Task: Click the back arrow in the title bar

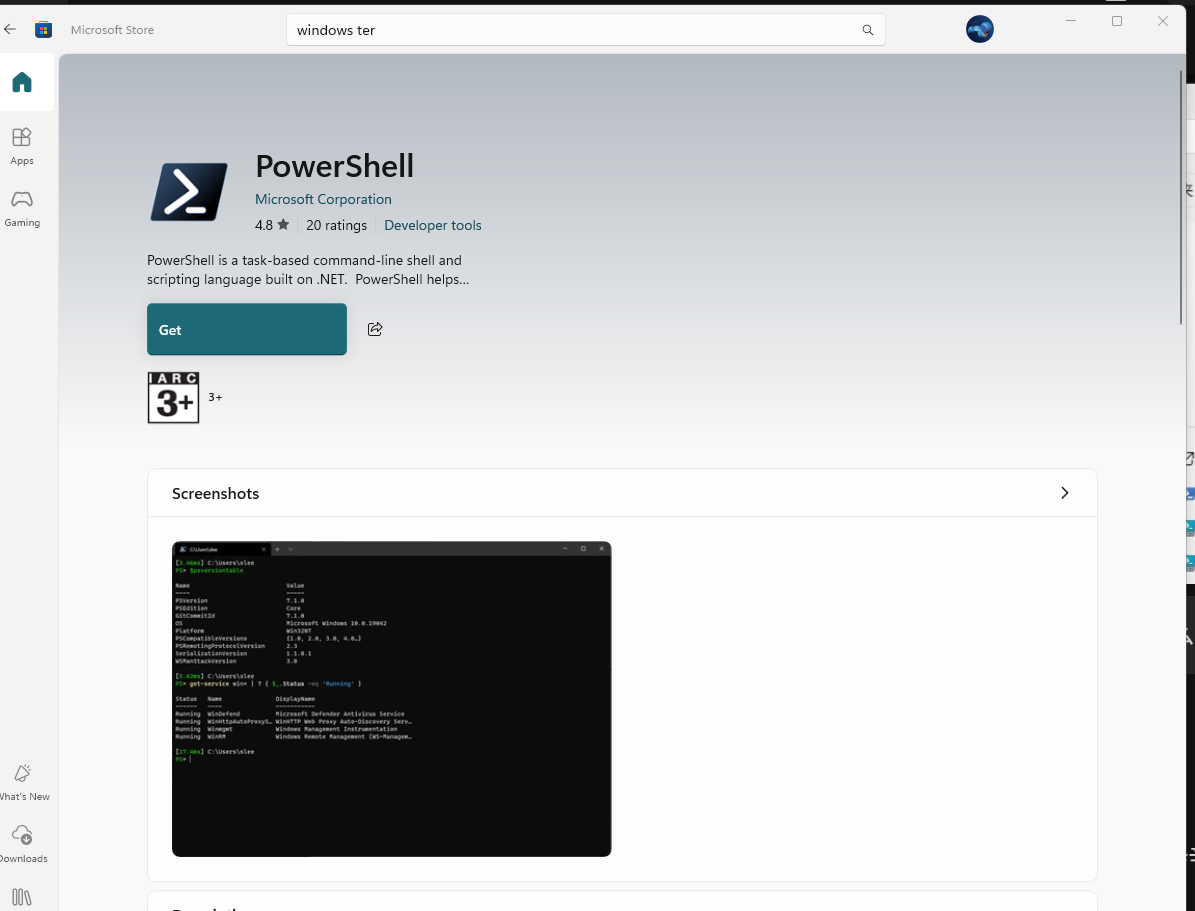Action: pyautogui.click(x=11, y=30)
